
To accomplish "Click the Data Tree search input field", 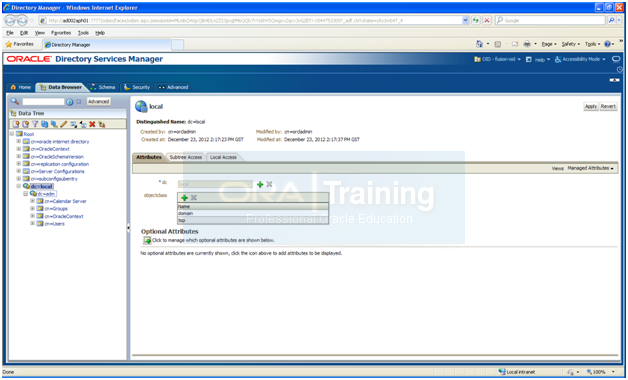I will (43, 102).
